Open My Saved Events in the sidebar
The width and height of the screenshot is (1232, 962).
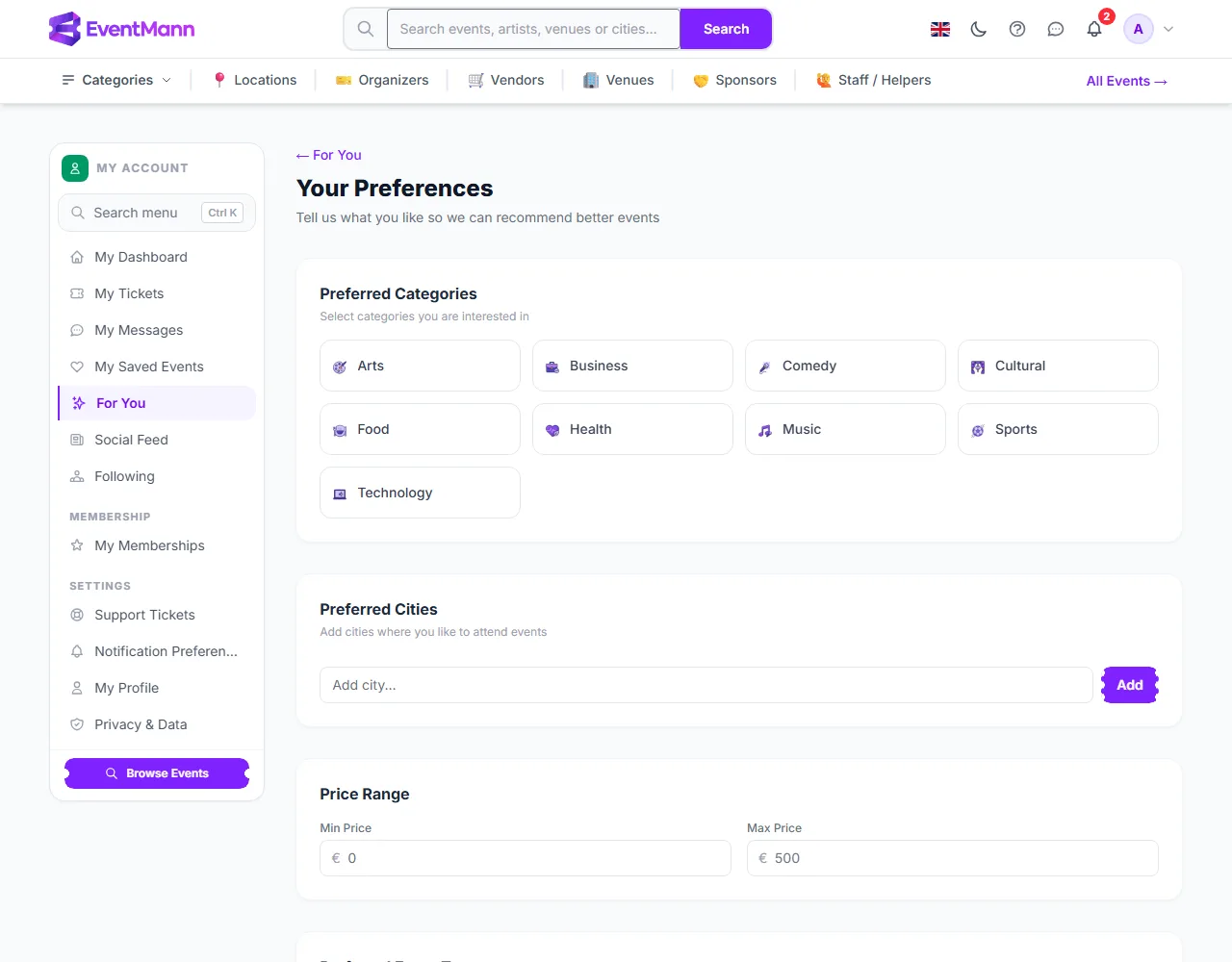[x=157, y=367]
